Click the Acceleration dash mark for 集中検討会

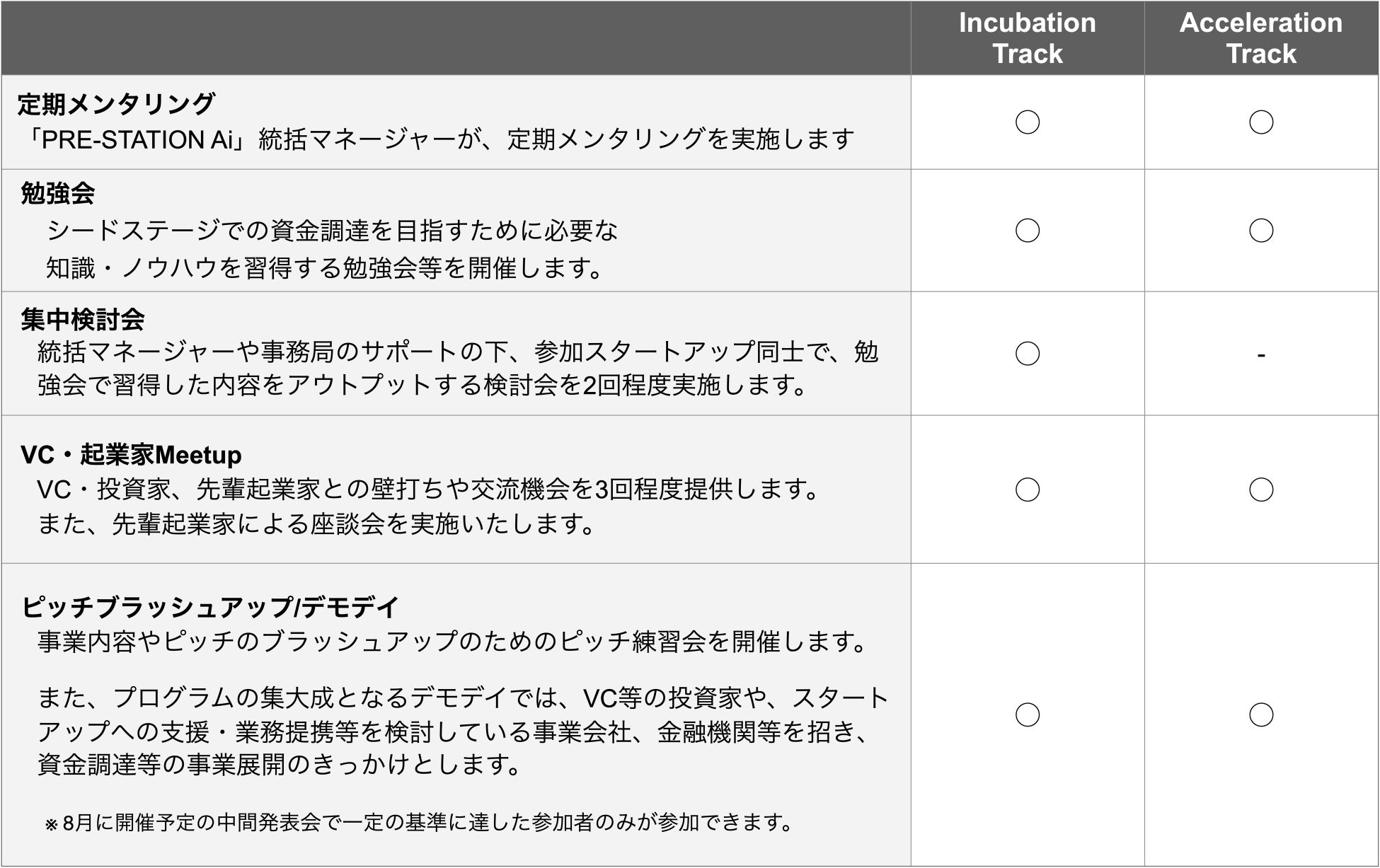[1260, 355]
